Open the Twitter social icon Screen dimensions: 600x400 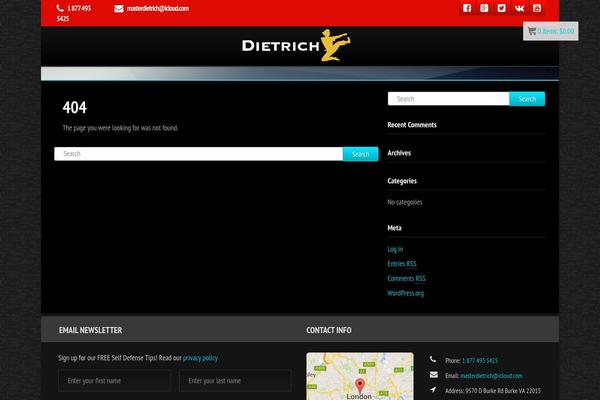(x=501, y=8)
